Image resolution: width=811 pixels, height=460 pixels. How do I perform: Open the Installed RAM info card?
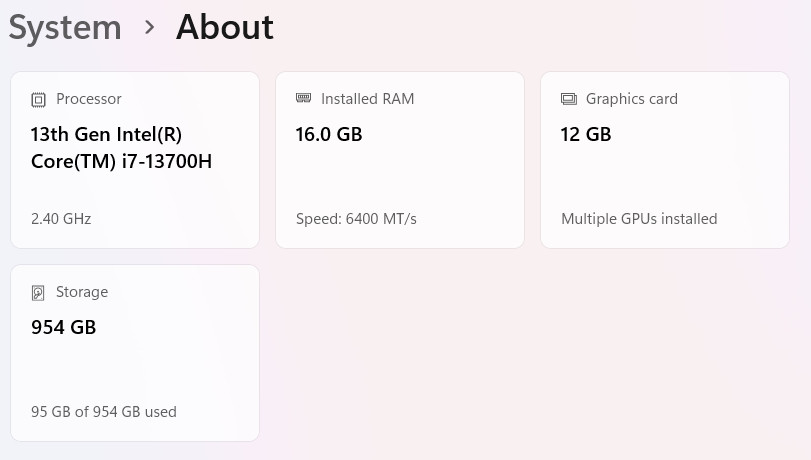(400, 160)
